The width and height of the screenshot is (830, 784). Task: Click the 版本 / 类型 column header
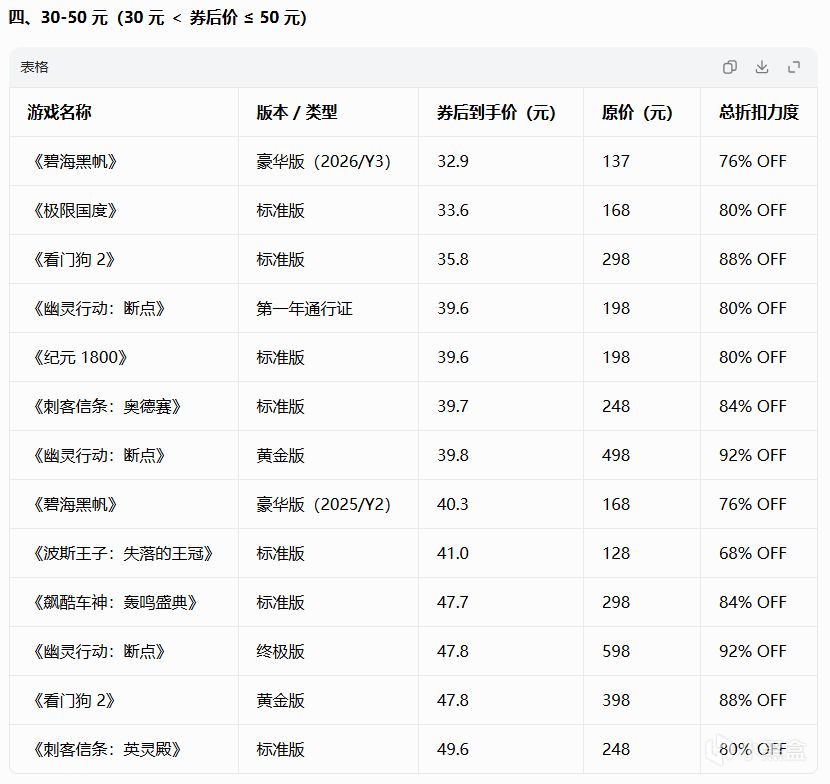coord(297,112)
